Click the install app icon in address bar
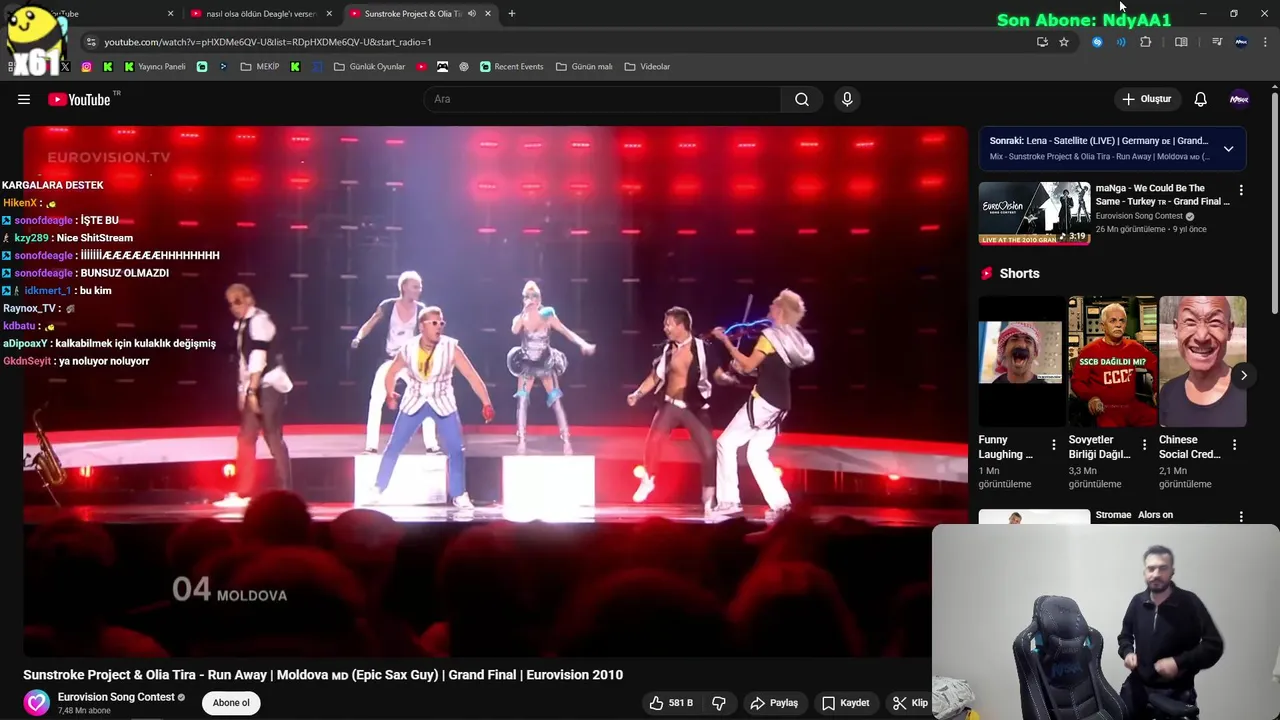This screenshot has height=720, width=1280. [x=1042, y=42]
